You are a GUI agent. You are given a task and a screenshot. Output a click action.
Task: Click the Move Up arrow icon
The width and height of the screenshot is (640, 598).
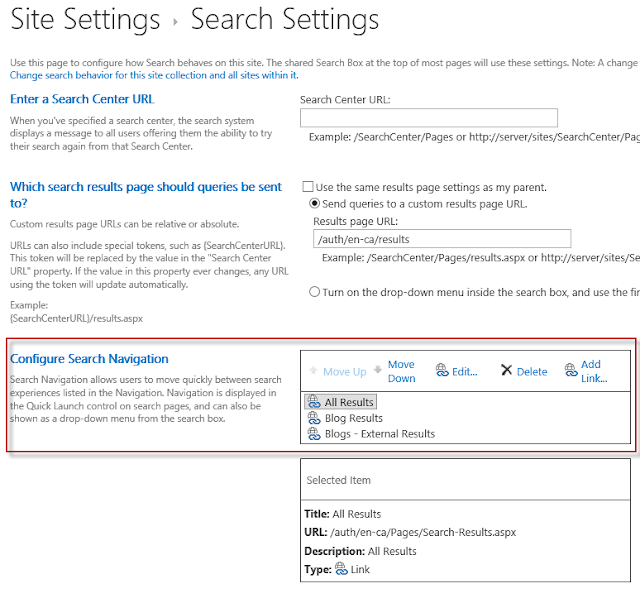coord(313,370)
